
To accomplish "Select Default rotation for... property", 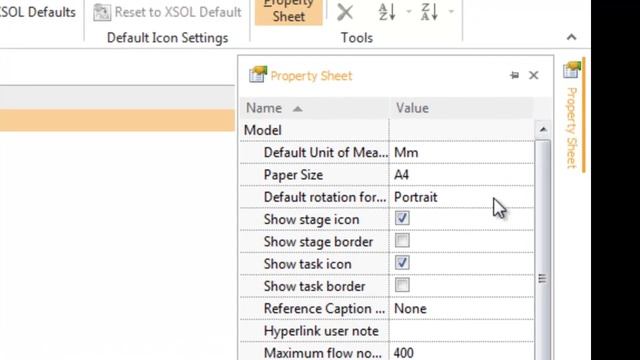I will coord(325,197).
